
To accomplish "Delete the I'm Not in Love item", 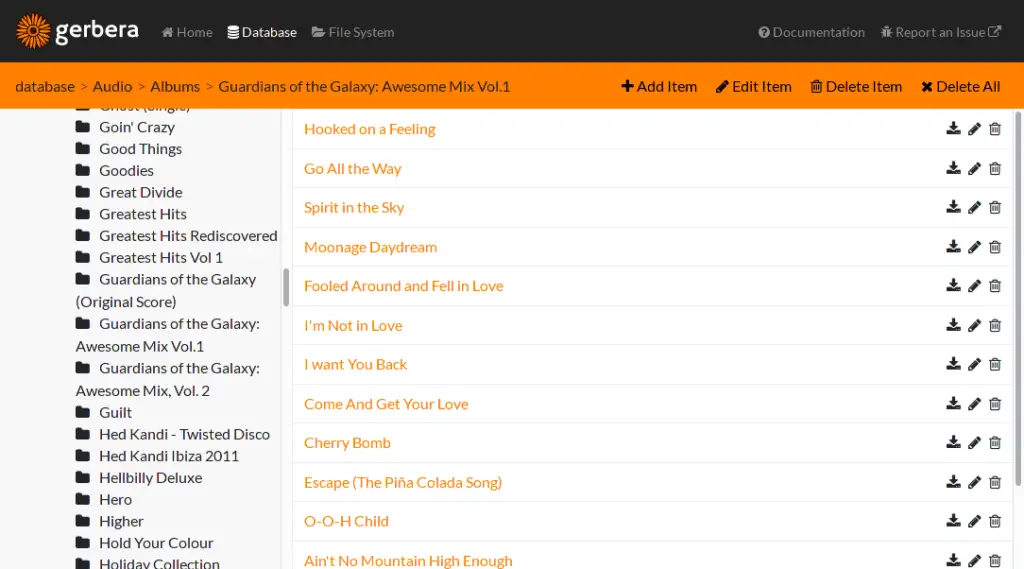I will 995,325.
